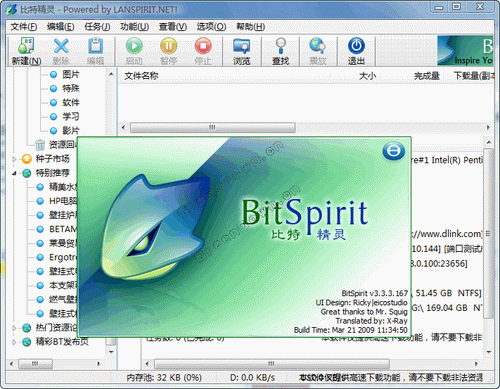Click the red 停止 stop icon
Screen dimensions: 500x389
tap(203, 46)
